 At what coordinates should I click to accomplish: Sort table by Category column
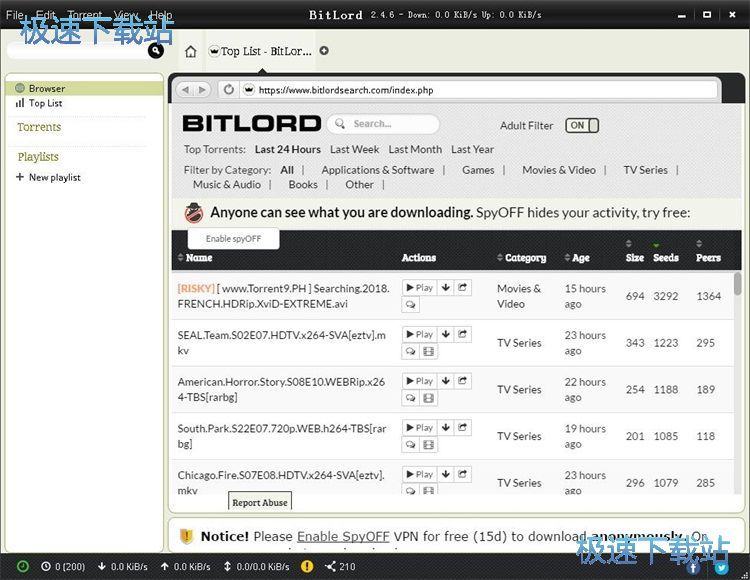tap(521, 258)
